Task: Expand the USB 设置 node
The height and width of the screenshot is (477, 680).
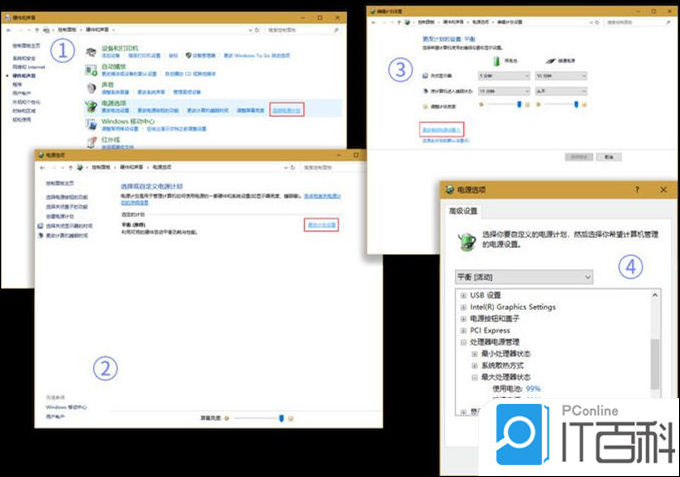Action: [x=463, y=295]
